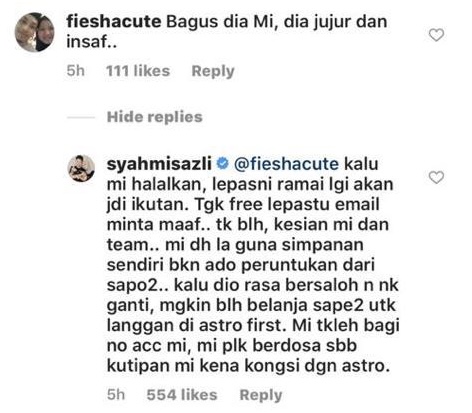Select the 'kalu mi halalkan' reply text

[253, 265]
